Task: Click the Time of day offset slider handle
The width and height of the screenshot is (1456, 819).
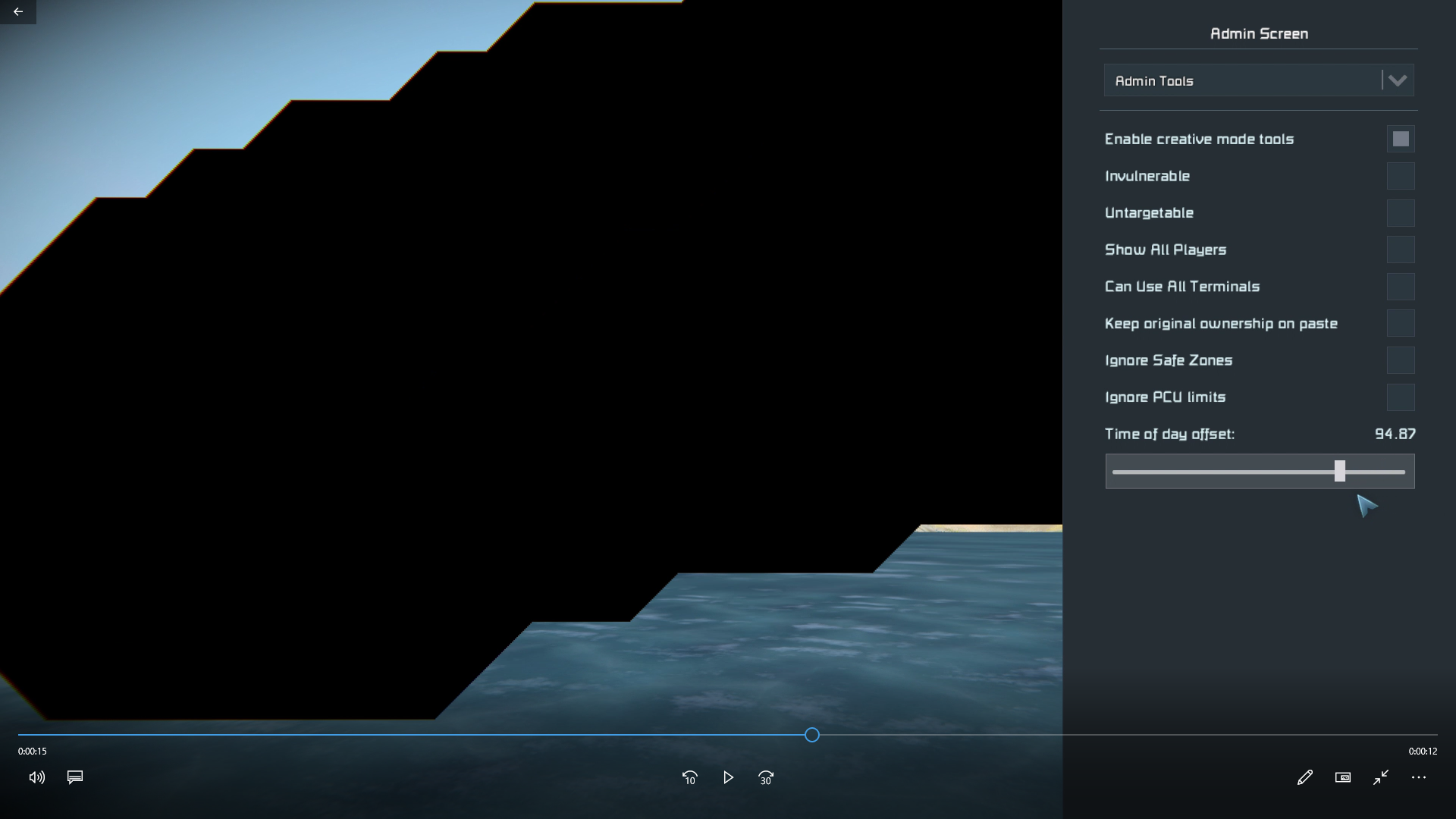Action: tap(1340, 471)
